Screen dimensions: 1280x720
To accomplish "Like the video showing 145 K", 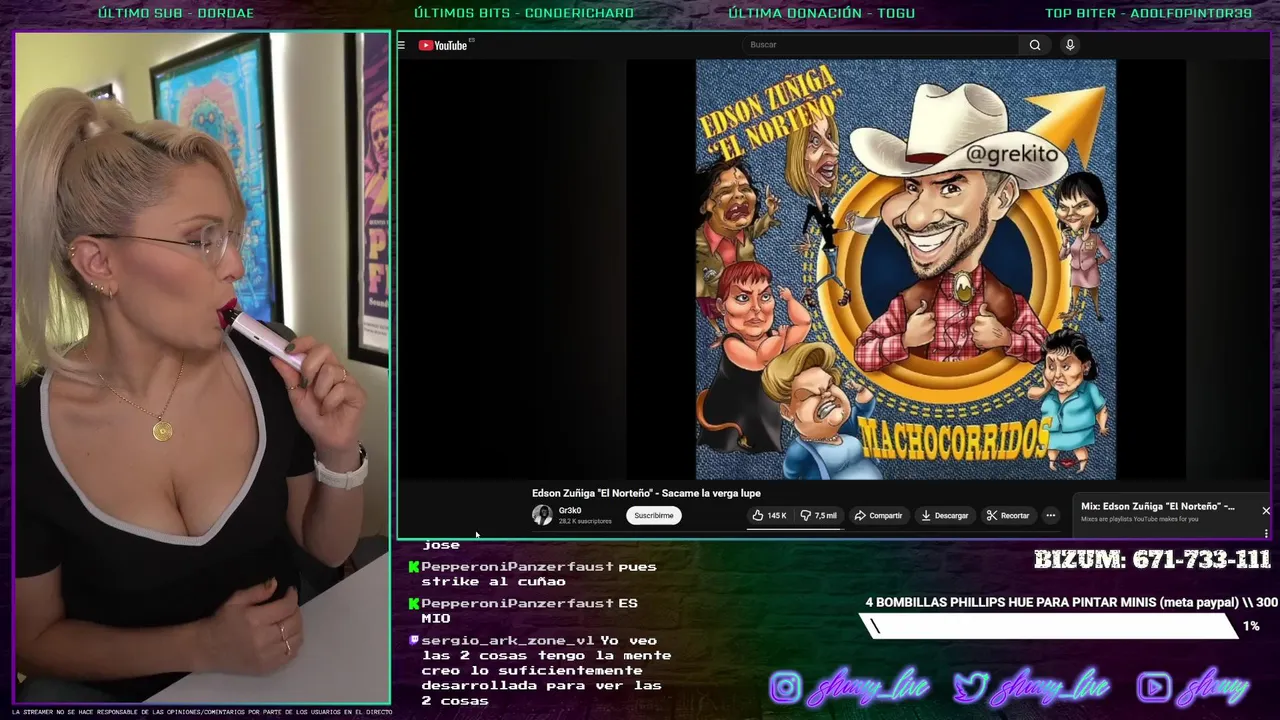I will click(x=769, y=515).
